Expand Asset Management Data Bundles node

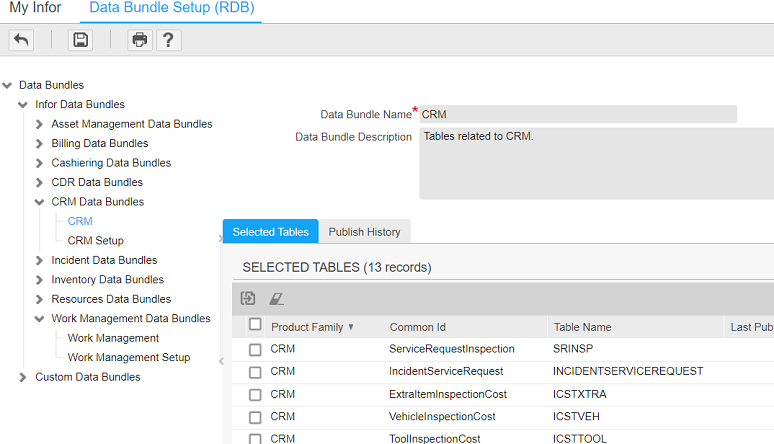click(39, 124)
